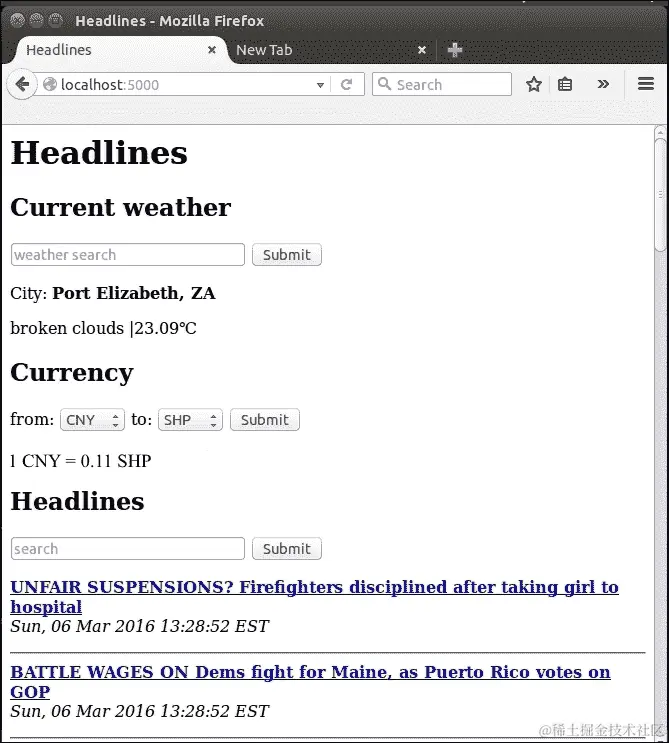Submit the weather search form
The width and height of the screenshot is (669, 743).
287,255
